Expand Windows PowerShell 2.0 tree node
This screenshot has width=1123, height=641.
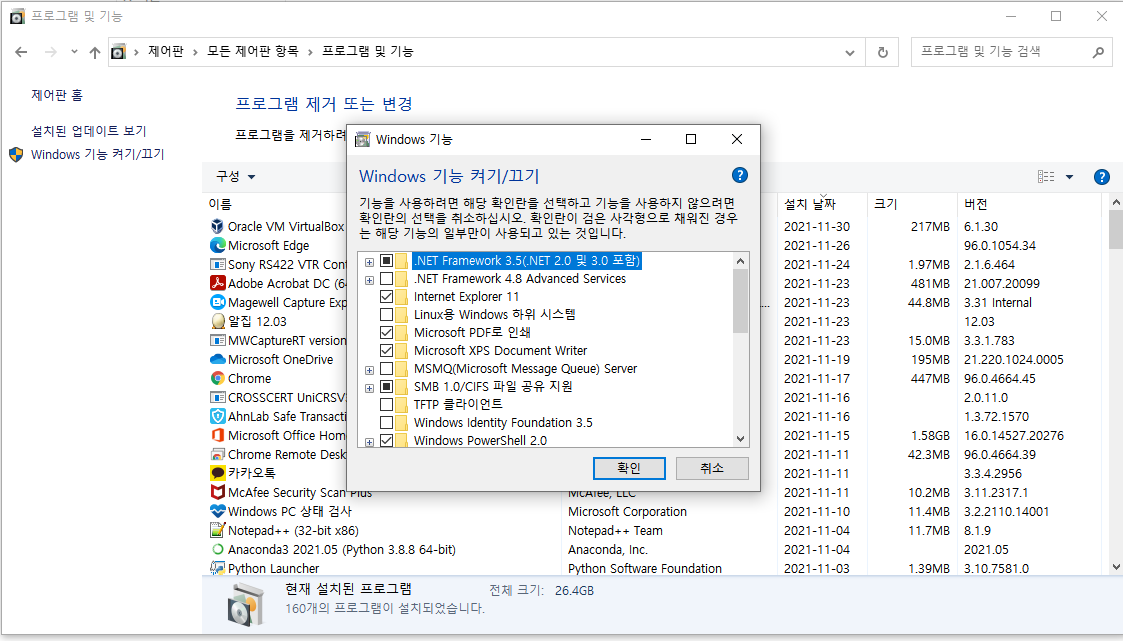click(x=369, y=442)
